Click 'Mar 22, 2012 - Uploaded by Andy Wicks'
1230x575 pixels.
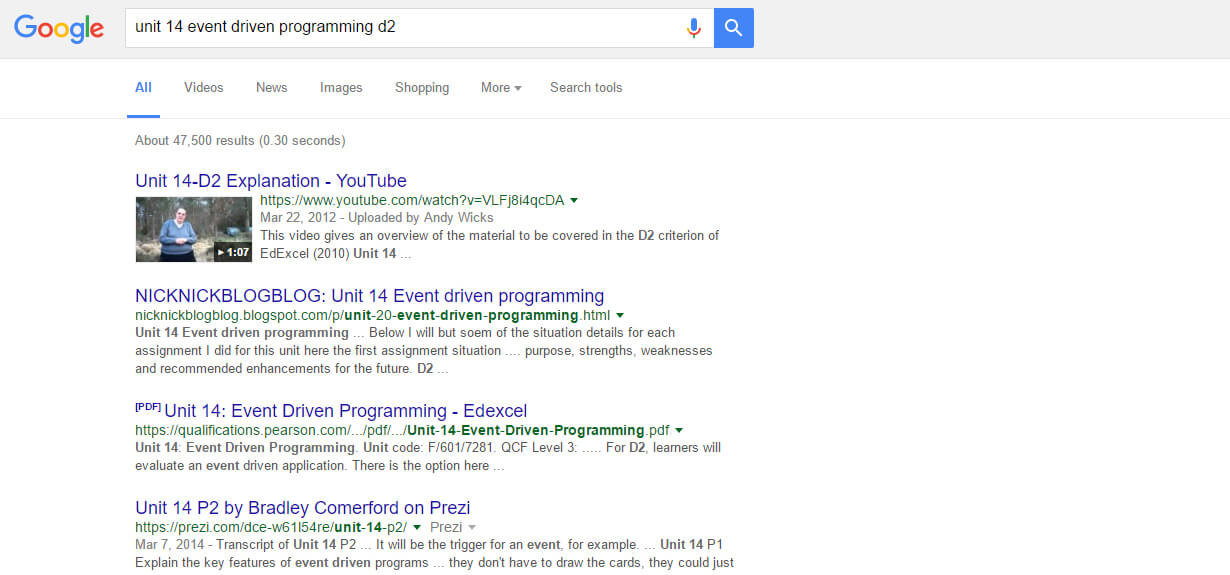coord(377,217)
